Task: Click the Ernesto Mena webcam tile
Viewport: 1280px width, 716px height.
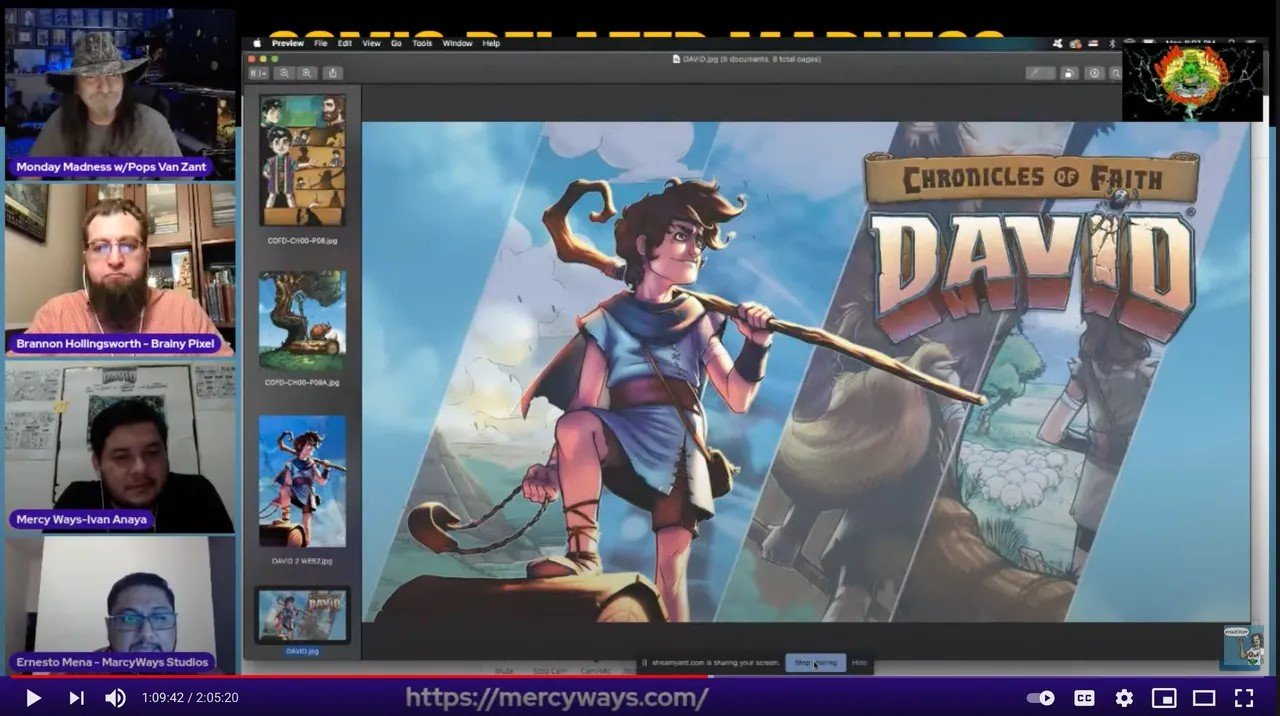Action: (120, 604)
